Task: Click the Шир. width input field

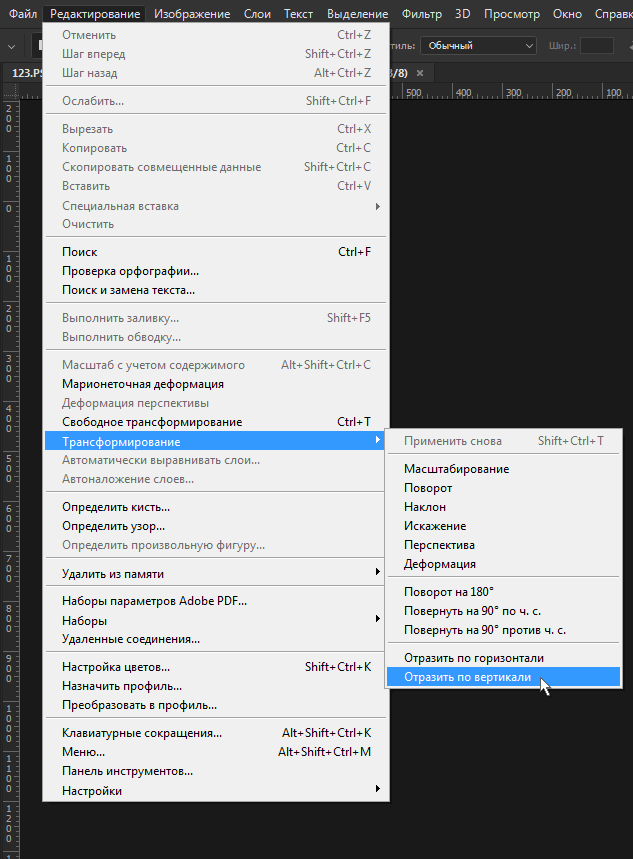Action: [596, 45]
